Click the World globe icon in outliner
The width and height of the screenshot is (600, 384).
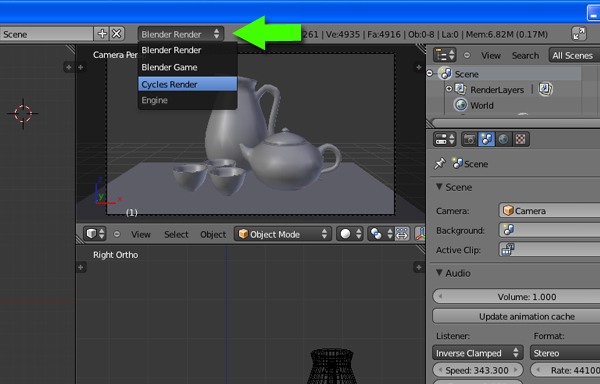[461, 105]
